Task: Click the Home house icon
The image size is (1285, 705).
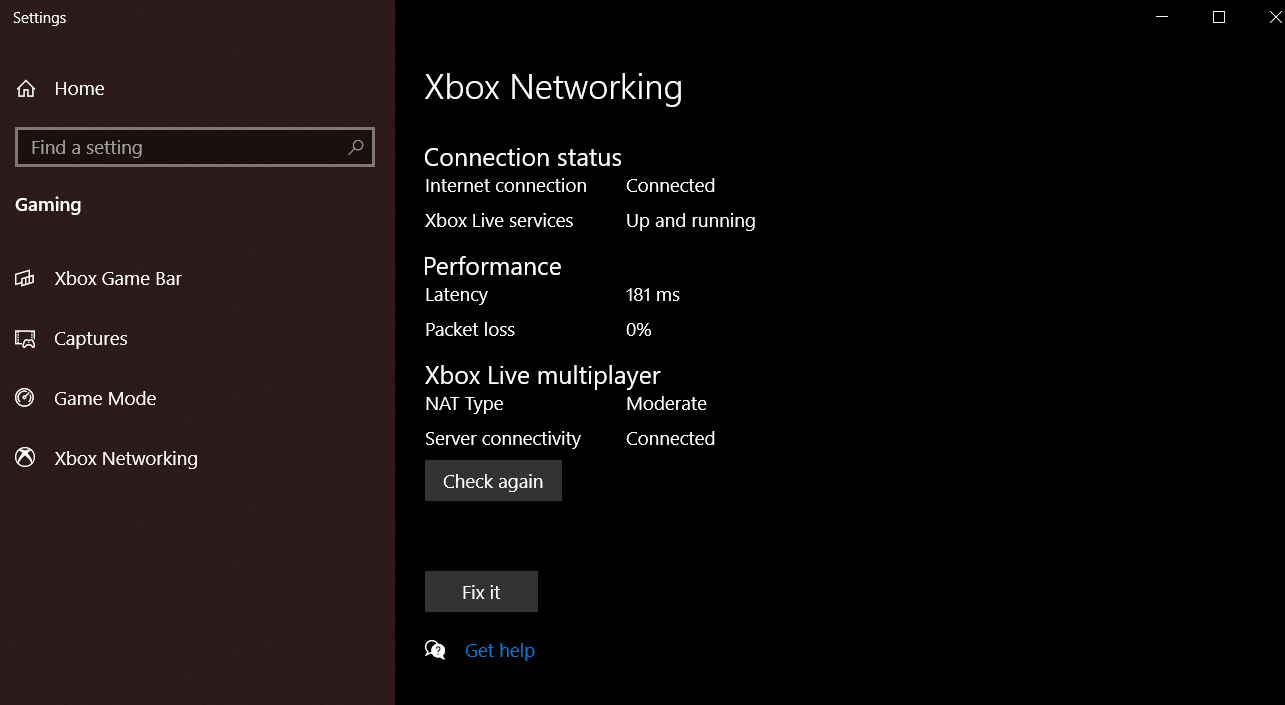Action: [x=25, y=89]
